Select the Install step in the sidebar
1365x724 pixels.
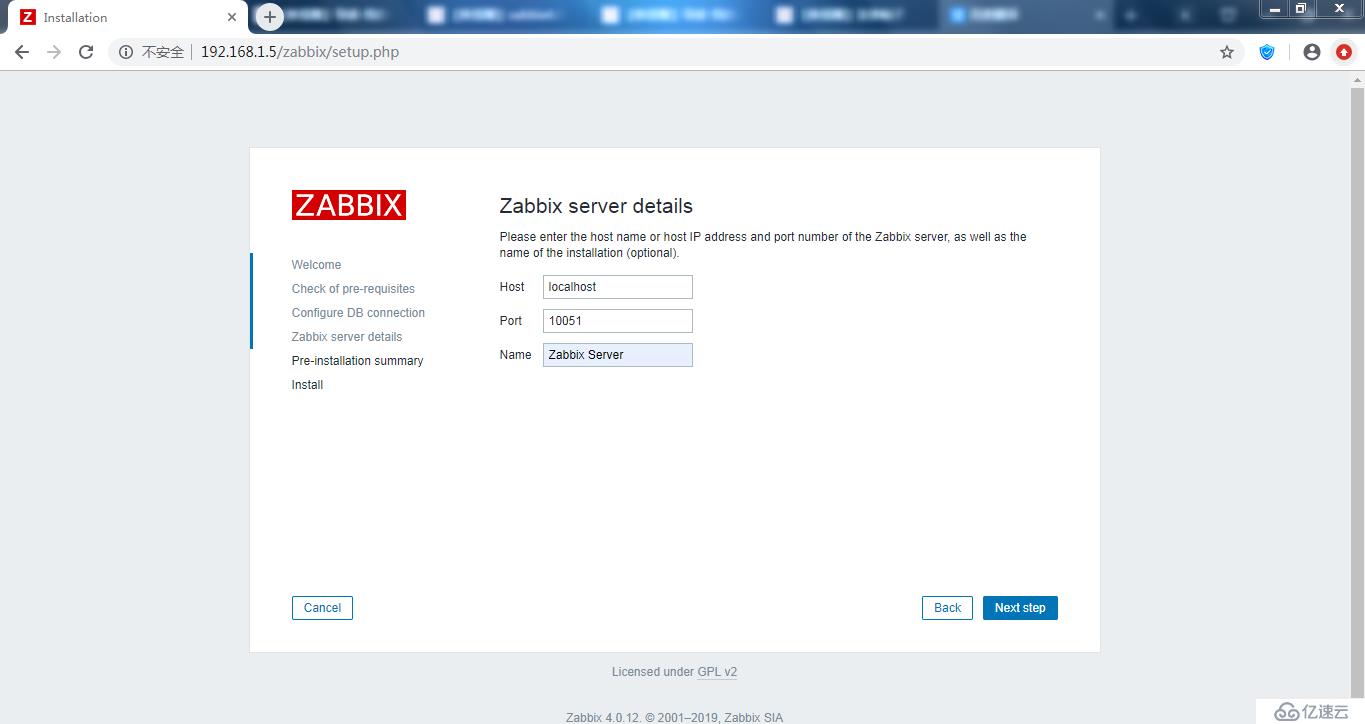point(307,385)
